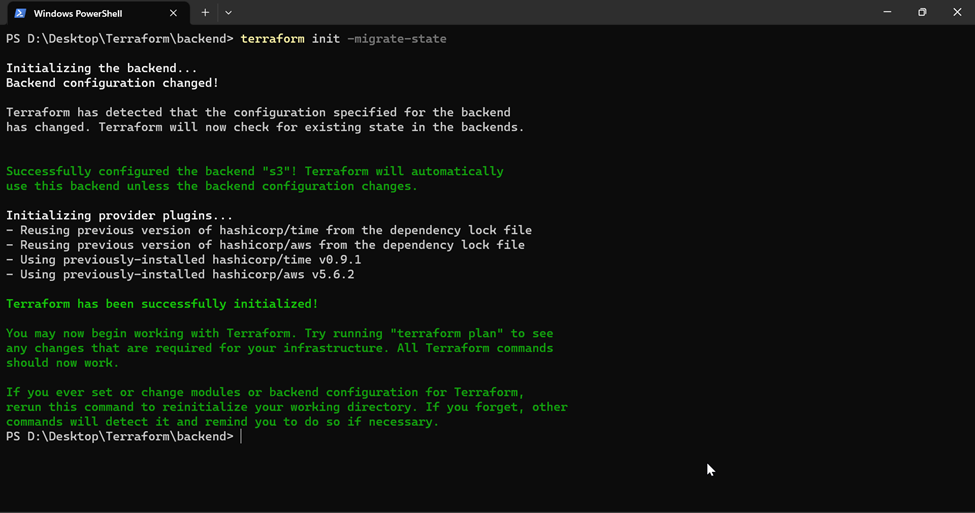Click "Initializing the backend..." line

[x=101, y=68]
